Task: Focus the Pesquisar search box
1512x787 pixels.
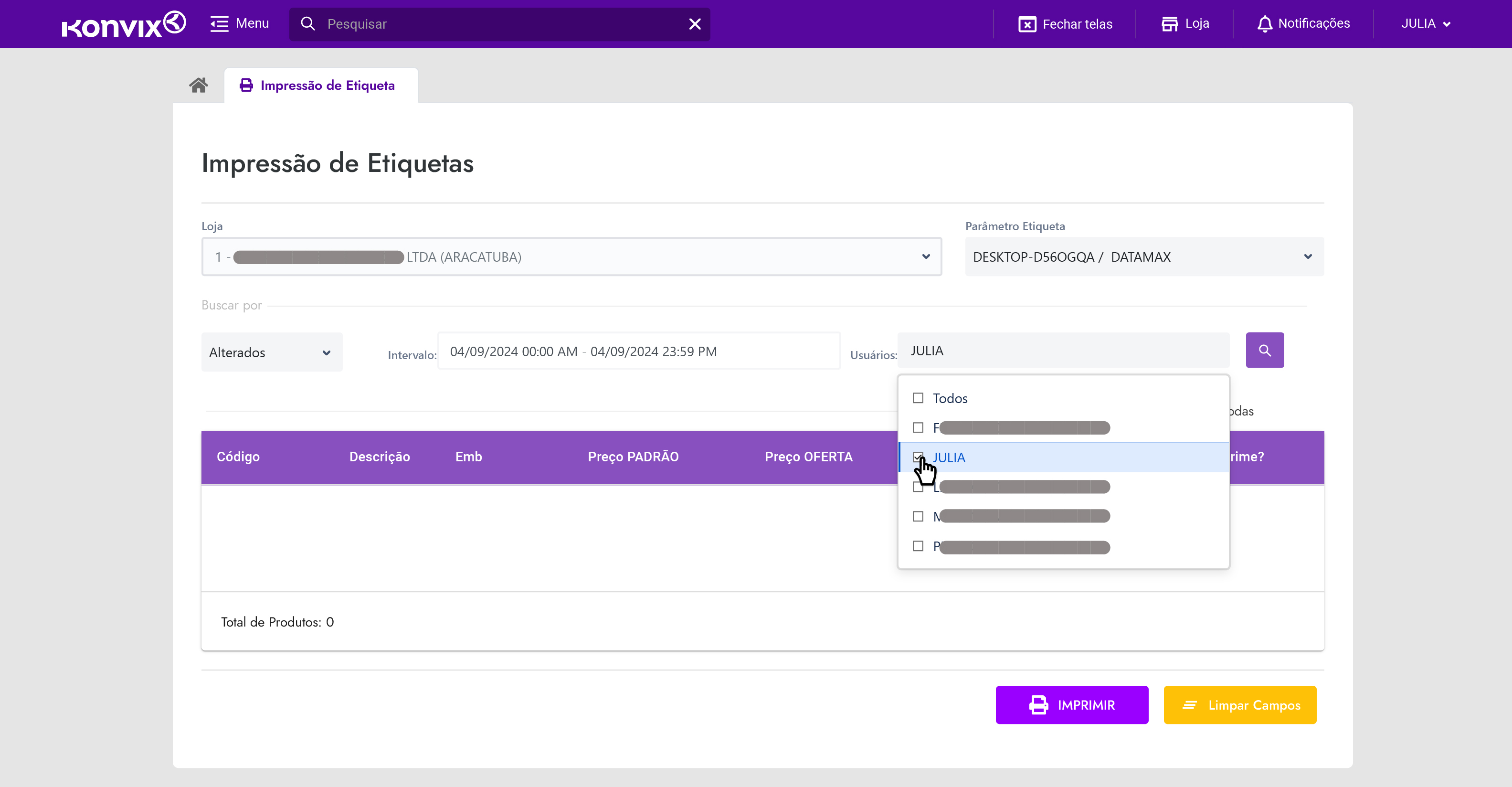Action: point(499,24)
